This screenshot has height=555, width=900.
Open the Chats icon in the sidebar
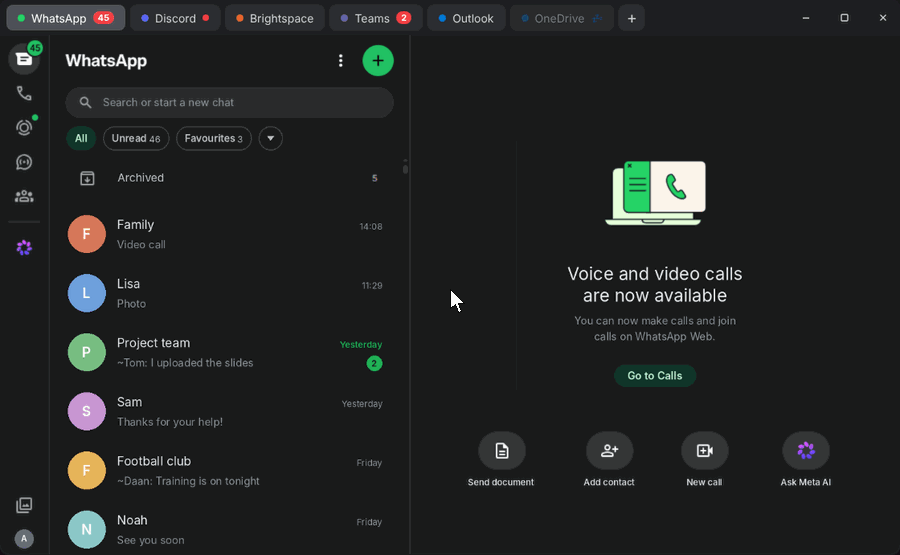(24, 59)
